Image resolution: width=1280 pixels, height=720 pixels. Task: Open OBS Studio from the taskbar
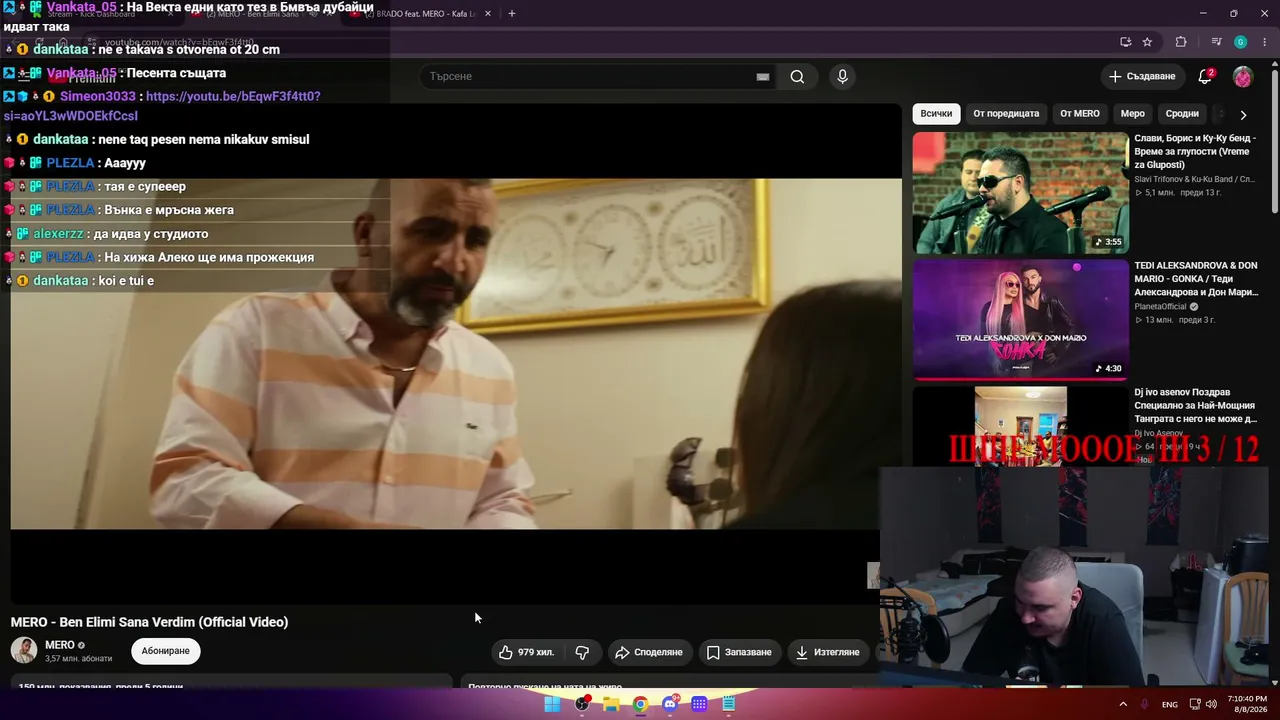tap(582, 704)
